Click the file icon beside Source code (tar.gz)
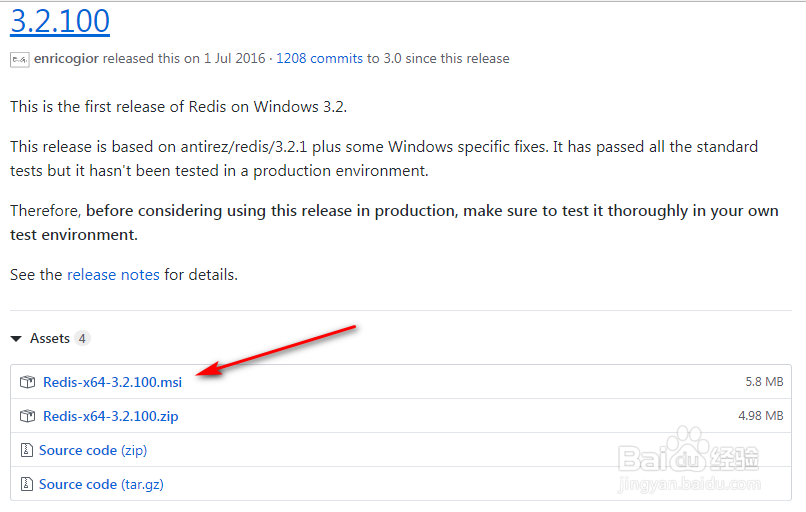 click(27, 484)
